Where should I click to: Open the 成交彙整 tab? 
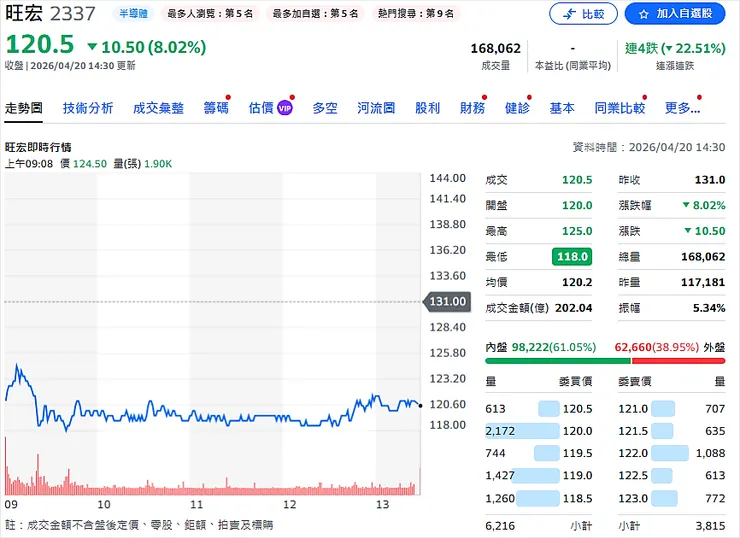pos(158,108)
